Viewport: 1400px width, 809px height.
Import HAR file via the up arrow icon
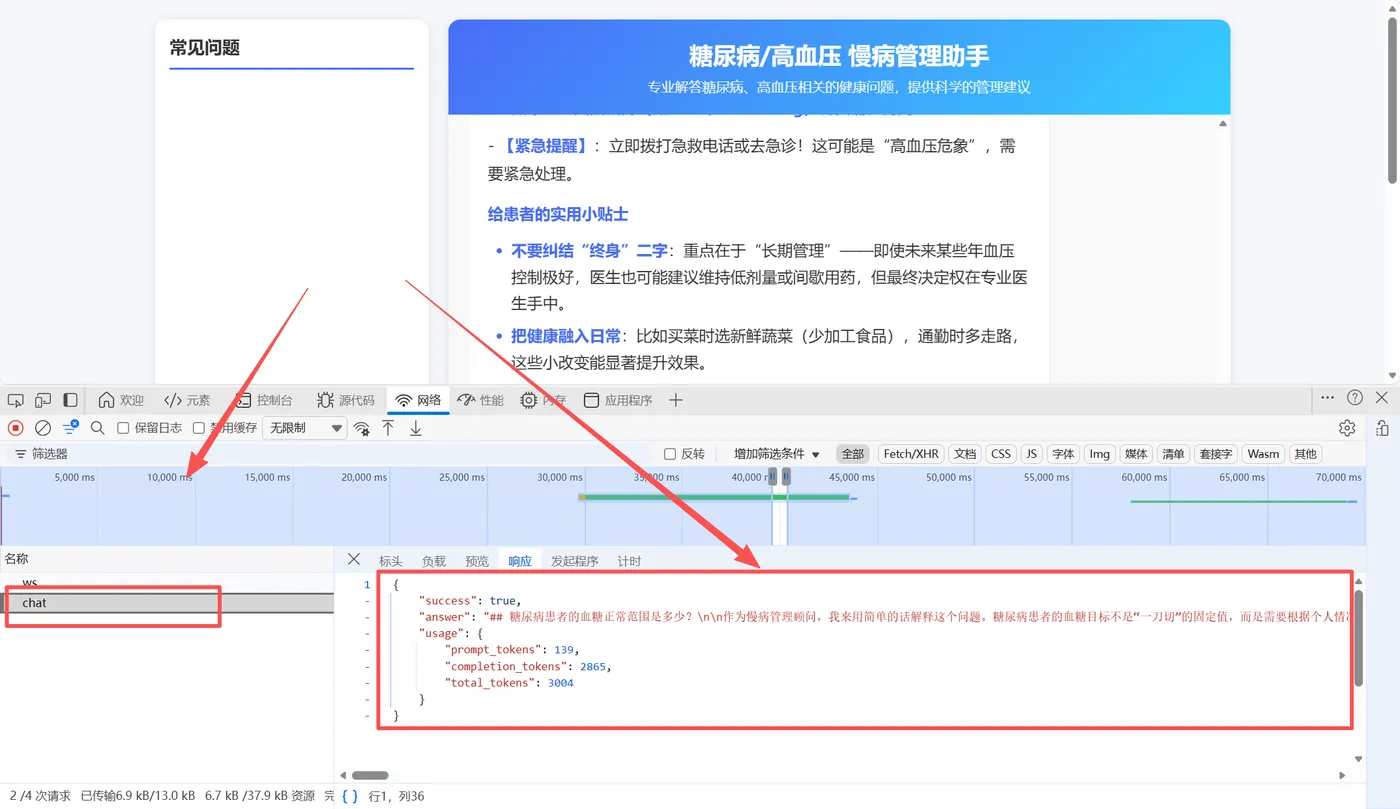(x=388, y=427)
